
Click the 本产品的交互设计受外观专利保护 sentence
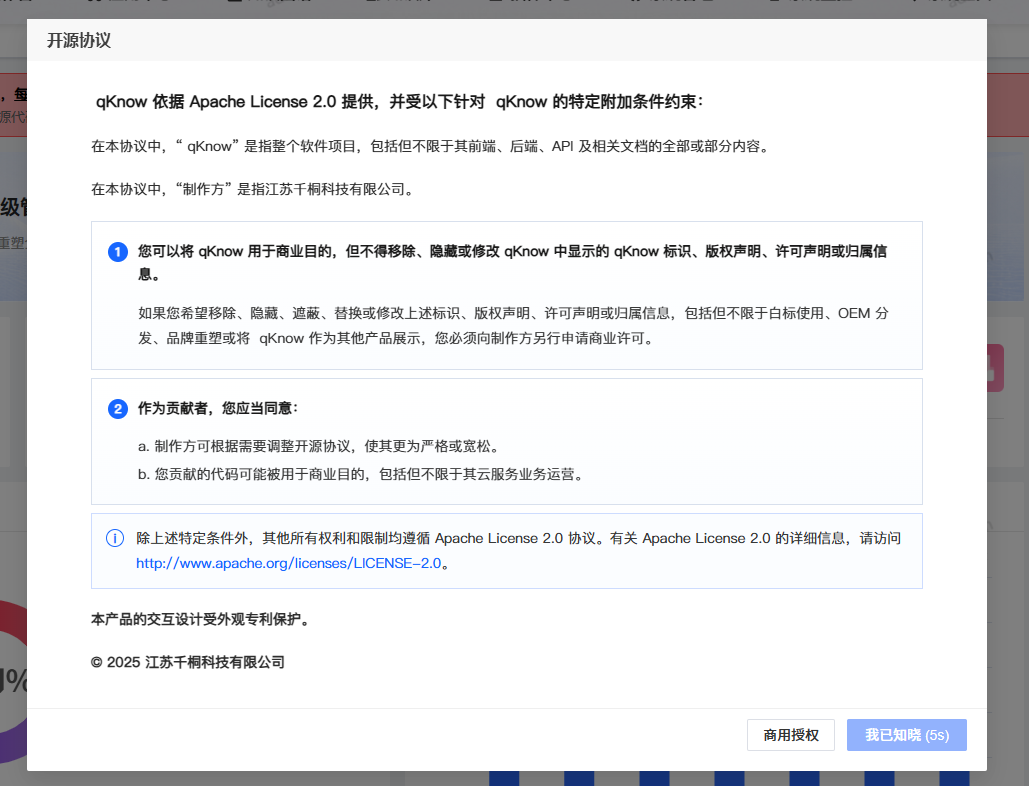200,619
